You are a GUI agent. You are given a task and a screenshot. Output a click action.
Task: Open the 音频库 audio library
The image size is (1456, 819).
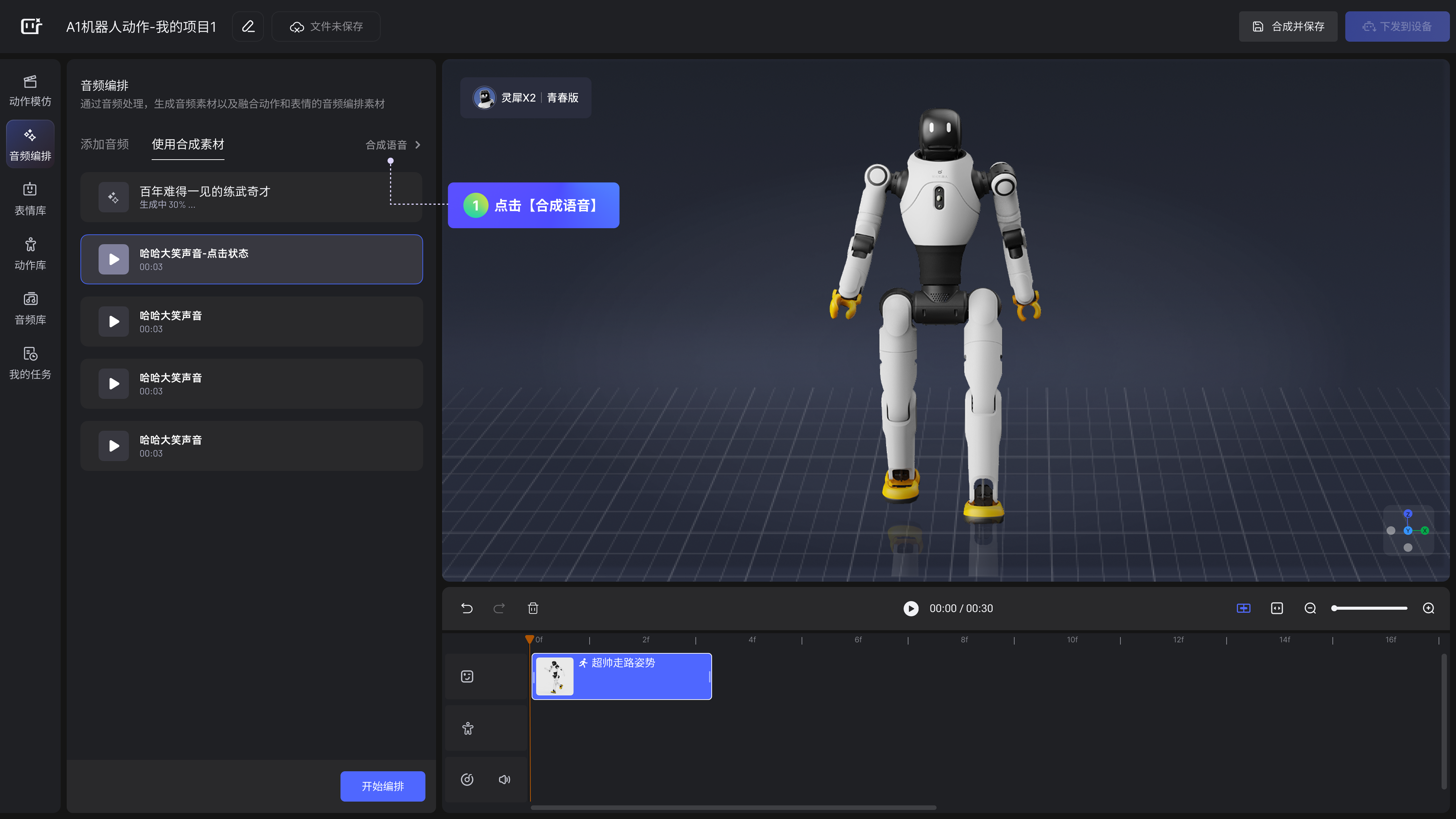(30, 309)
